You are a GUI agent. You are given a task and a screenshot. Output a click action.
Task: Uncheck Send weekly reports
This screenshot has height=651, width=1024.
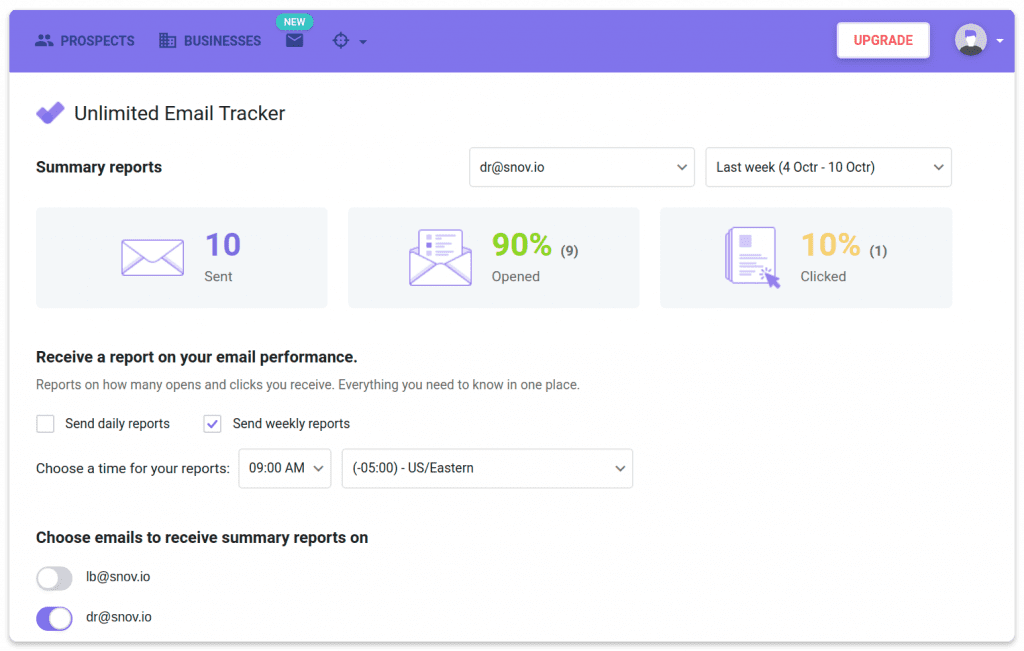click(212, 423)
